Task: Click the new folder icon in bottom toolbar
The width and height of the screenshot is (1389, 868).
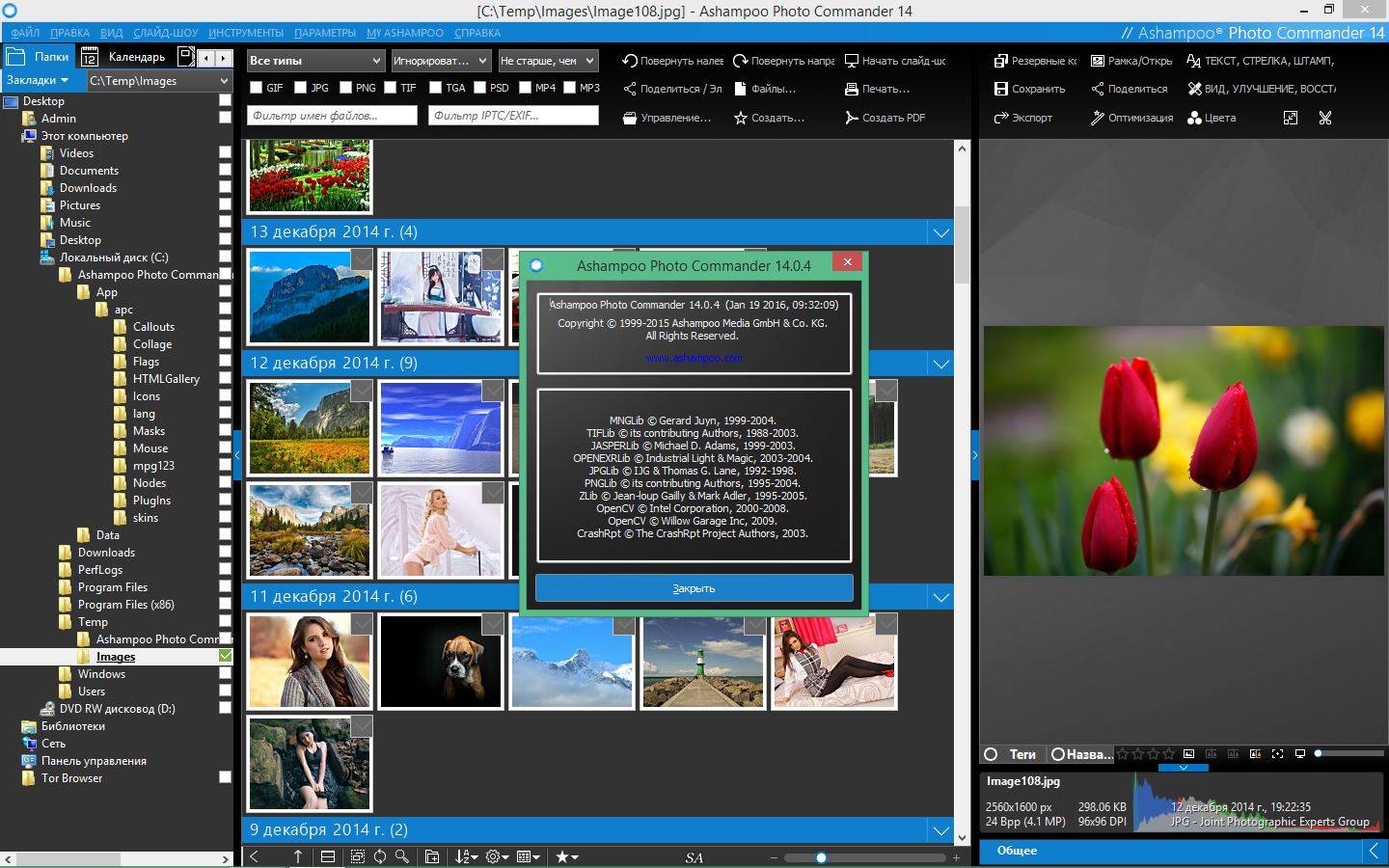Action: (432, 856)
